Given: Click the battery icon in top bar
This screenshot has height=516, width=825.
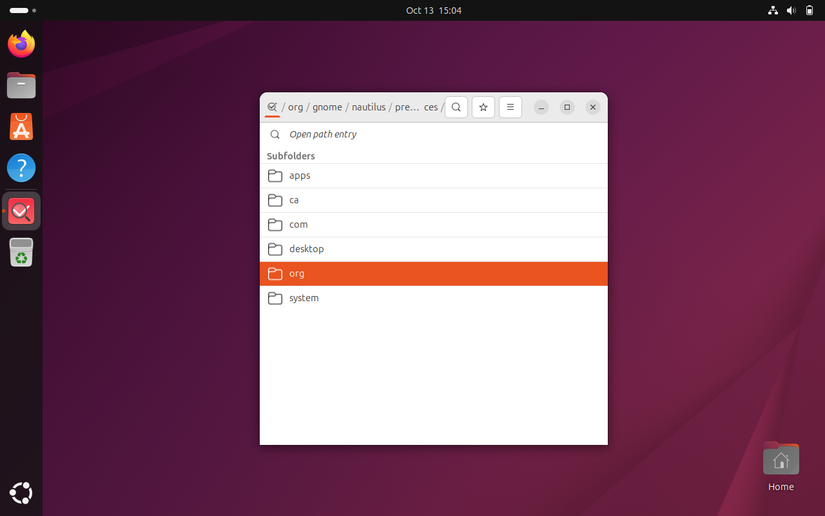Looking at the screenshot, I should point(809,11).
